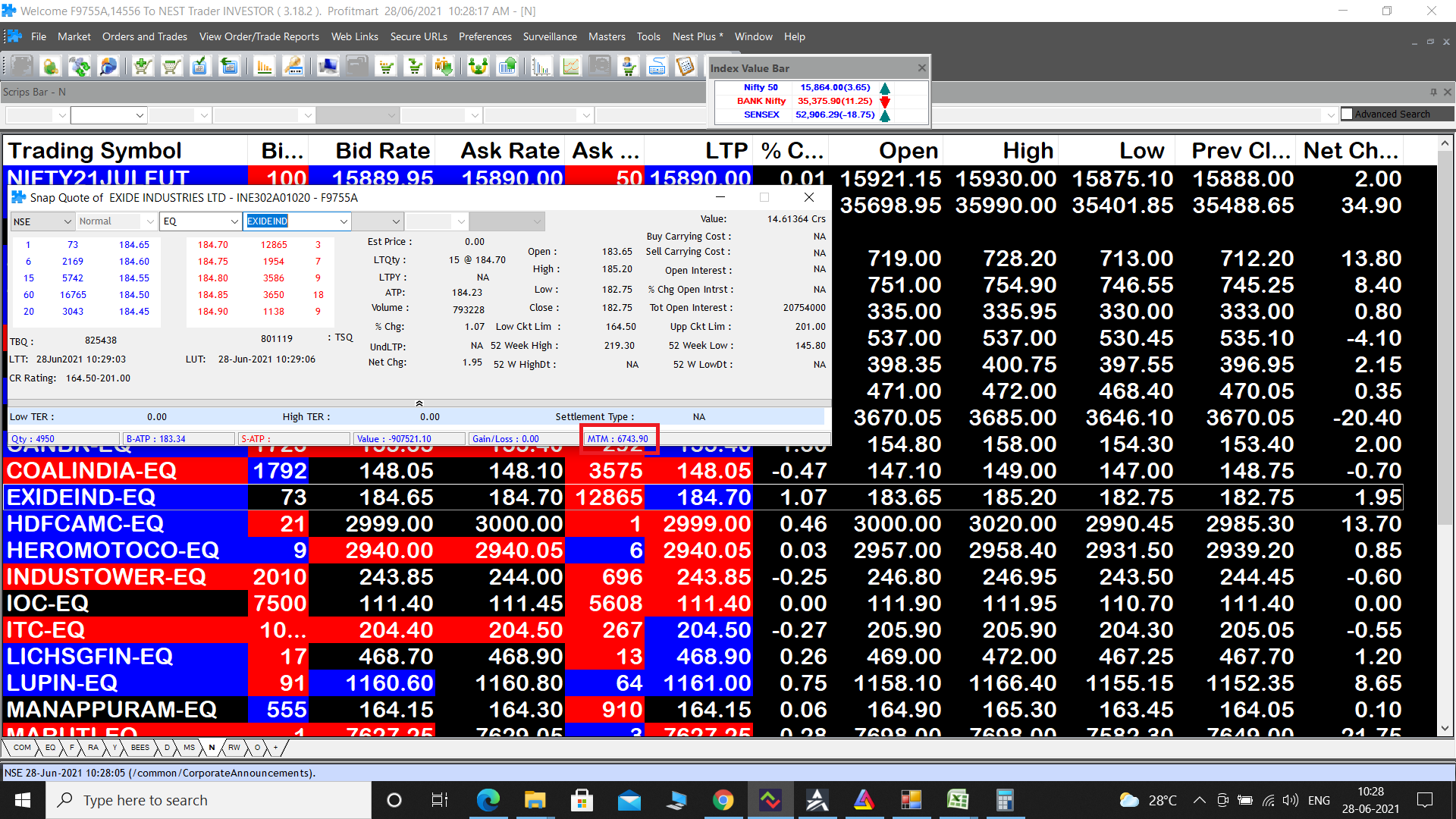This screenshot has width=1456, height=819.
Task: Click the Bid Rate column header
Action: 372,151
